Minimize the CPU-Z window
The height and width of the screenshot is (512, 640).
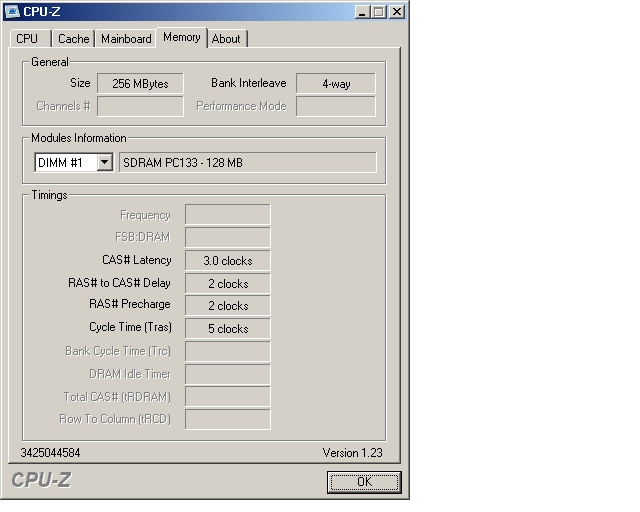[362, 11]
